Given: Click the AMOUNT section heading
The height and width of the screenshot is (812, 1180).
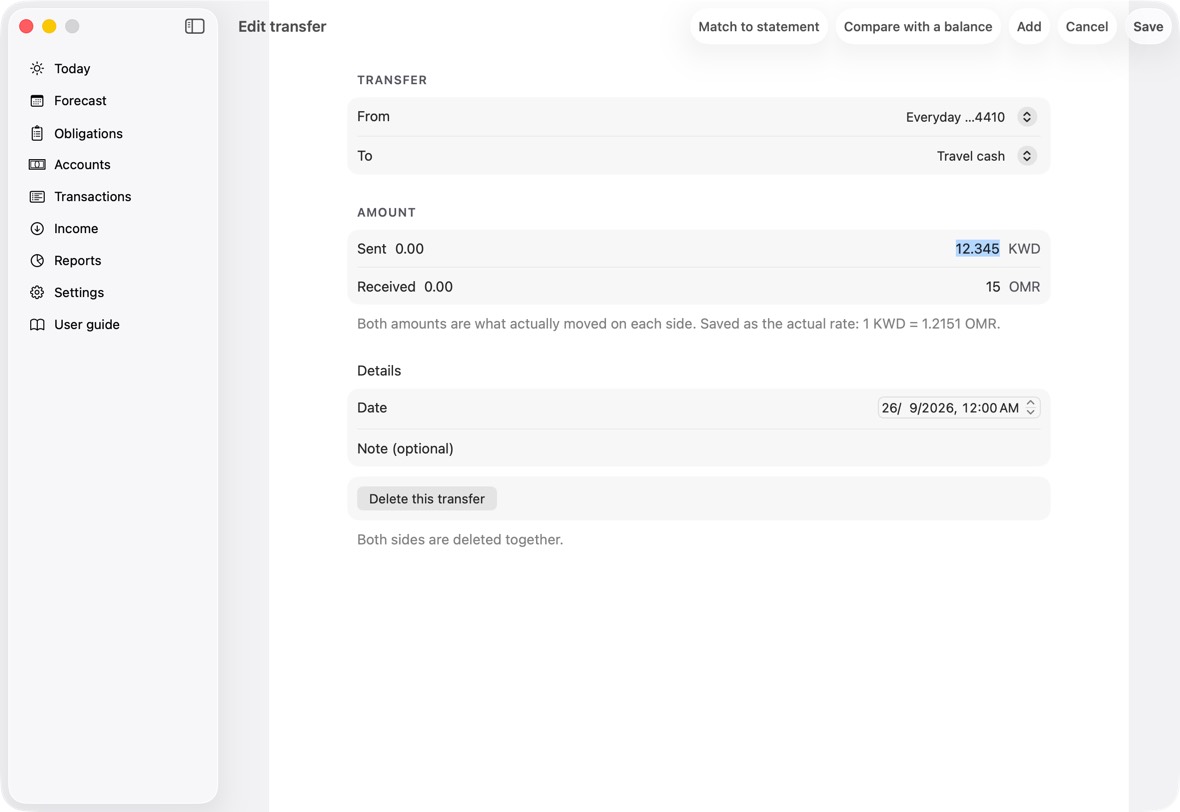Looking at the screenshot, I should point(386,212).
